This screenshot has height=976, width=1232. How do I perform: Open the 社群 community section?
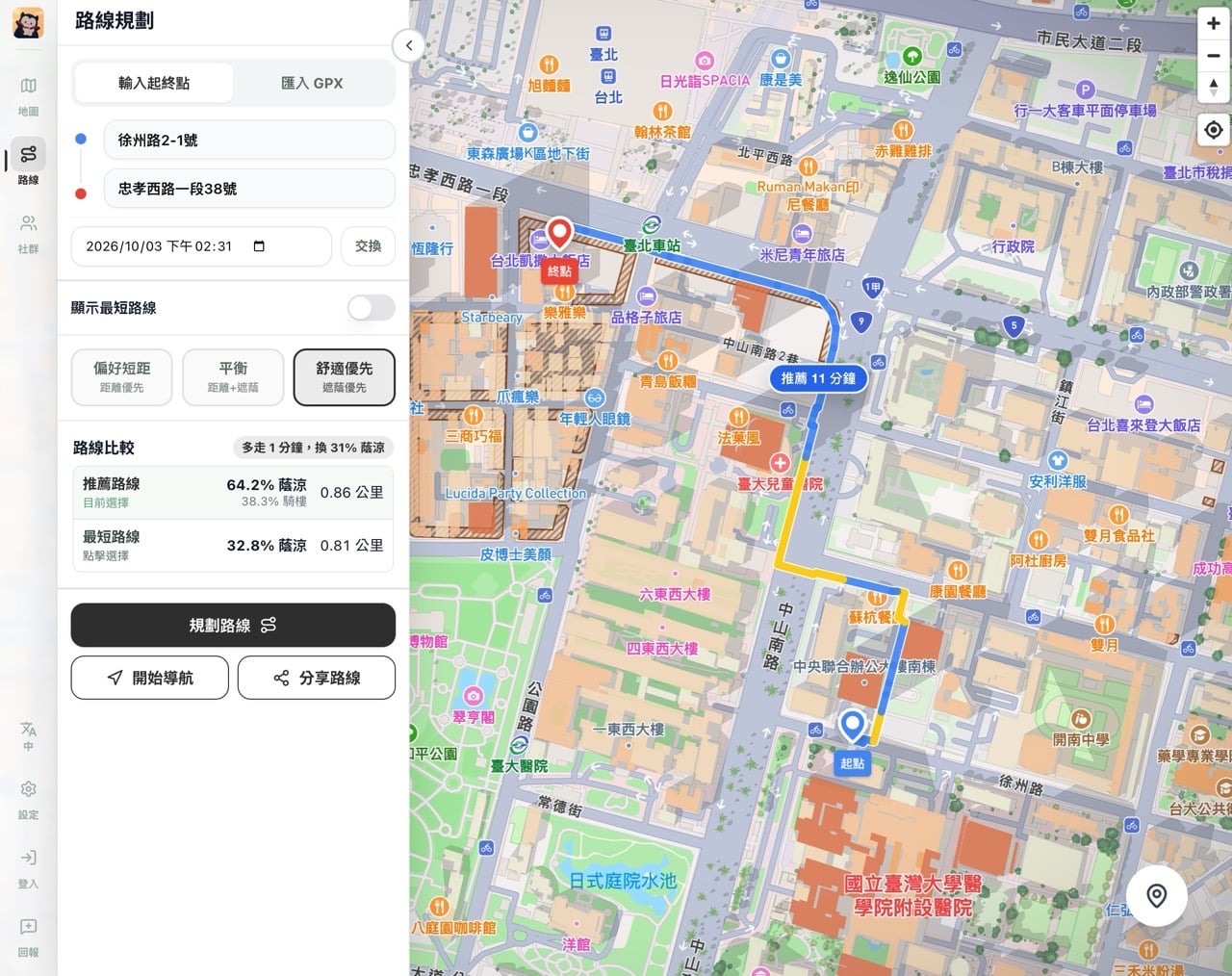pyautogui.click(x=28, y=234)
